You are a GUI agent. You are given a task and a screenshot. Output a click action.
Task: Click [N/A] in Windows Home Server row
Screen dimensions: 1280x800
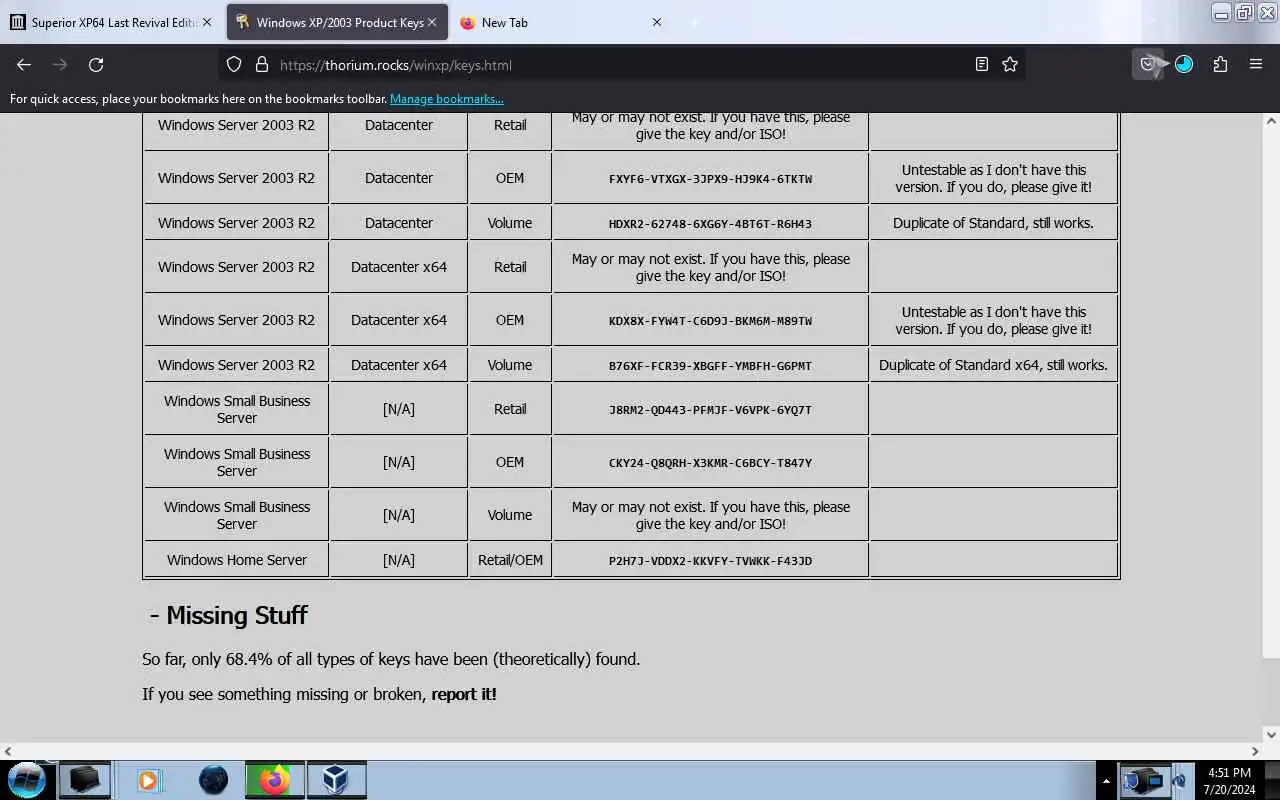coord(399,560)
